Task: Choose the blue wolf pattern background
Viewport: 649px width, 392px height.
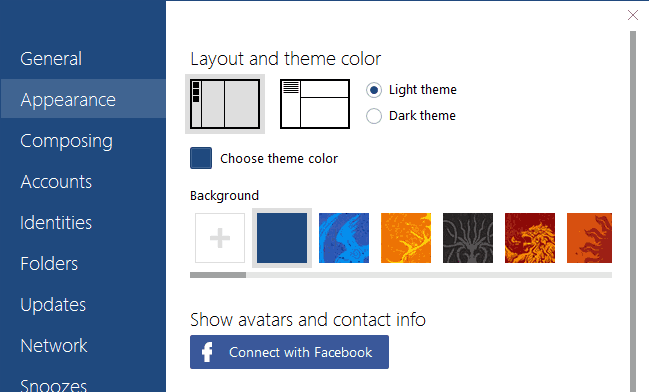Action: click(344, 238)
